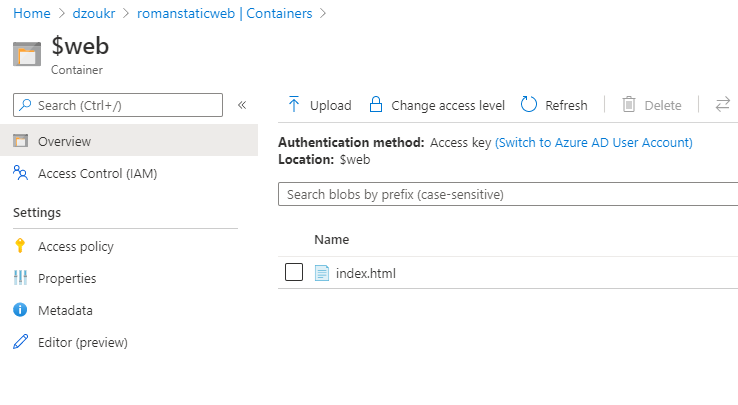Click the index.html file icon
The height and width of the screenshot is (405, 738).
coord(322,273)
